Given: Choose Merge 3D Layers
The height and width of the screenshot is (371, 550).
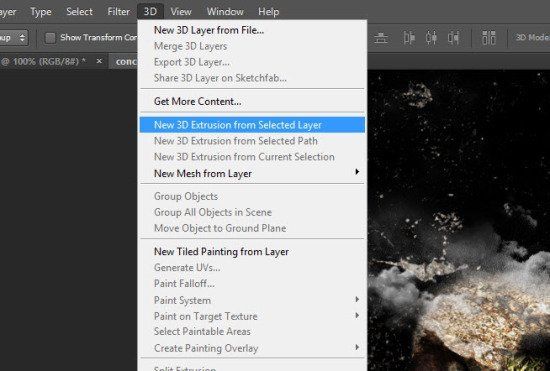Looking at the screenshot, I should (x=252, y=46).
